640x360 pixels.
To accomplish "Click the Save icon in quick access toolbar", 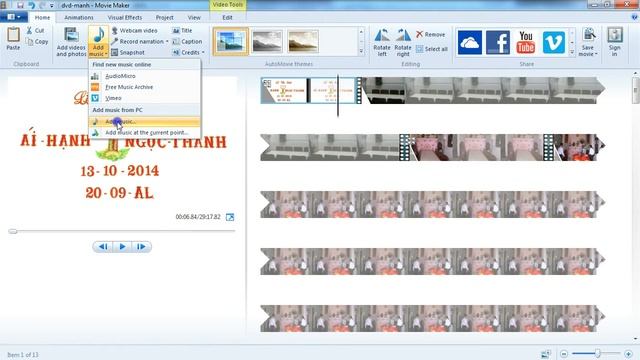I will [x=20, y=5].
